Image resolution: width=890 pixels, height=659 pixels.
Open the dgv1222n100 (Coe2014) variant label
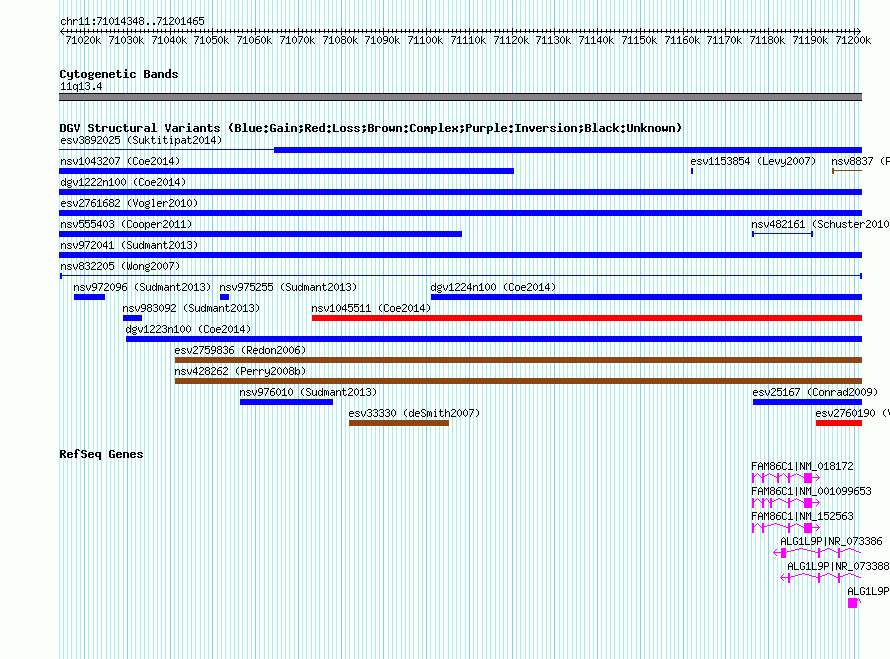point(123,182)
